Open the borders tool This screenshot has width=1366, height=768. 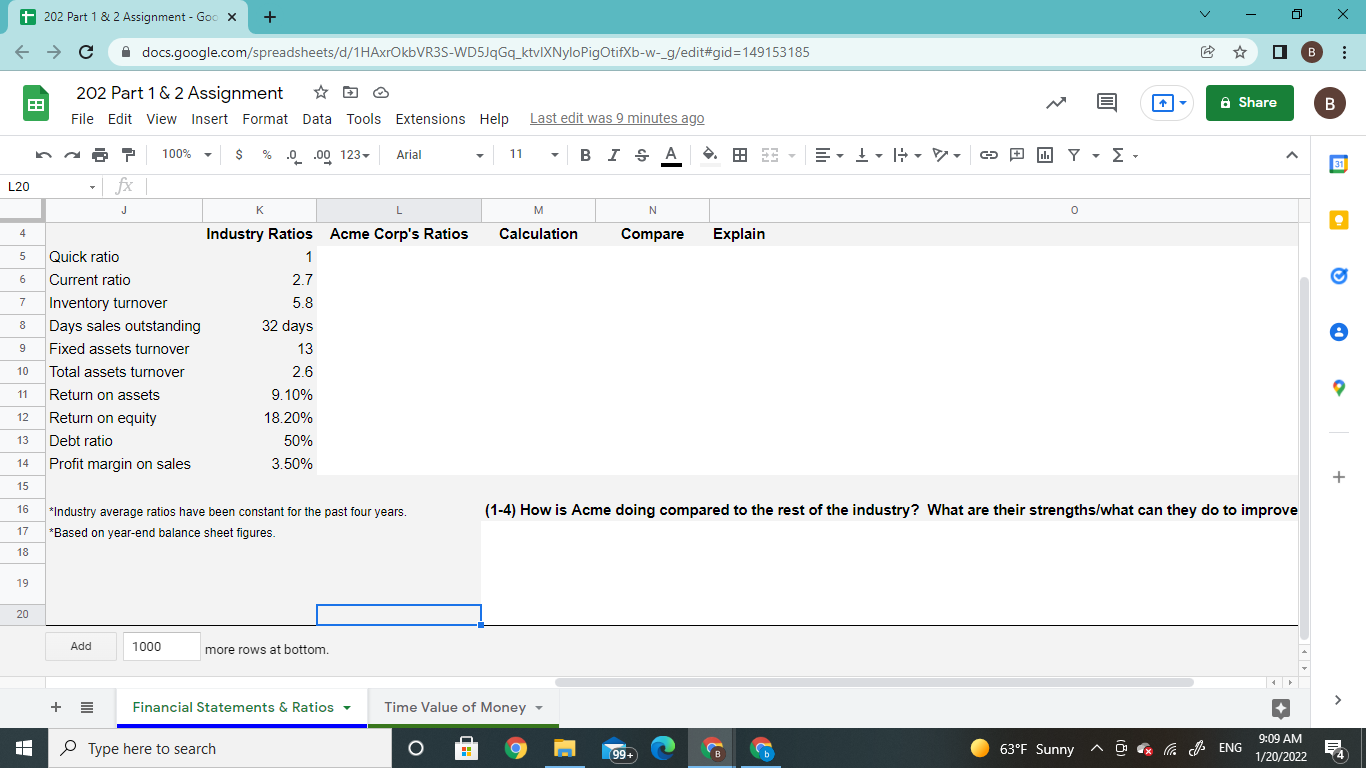(x=740, y=155)
